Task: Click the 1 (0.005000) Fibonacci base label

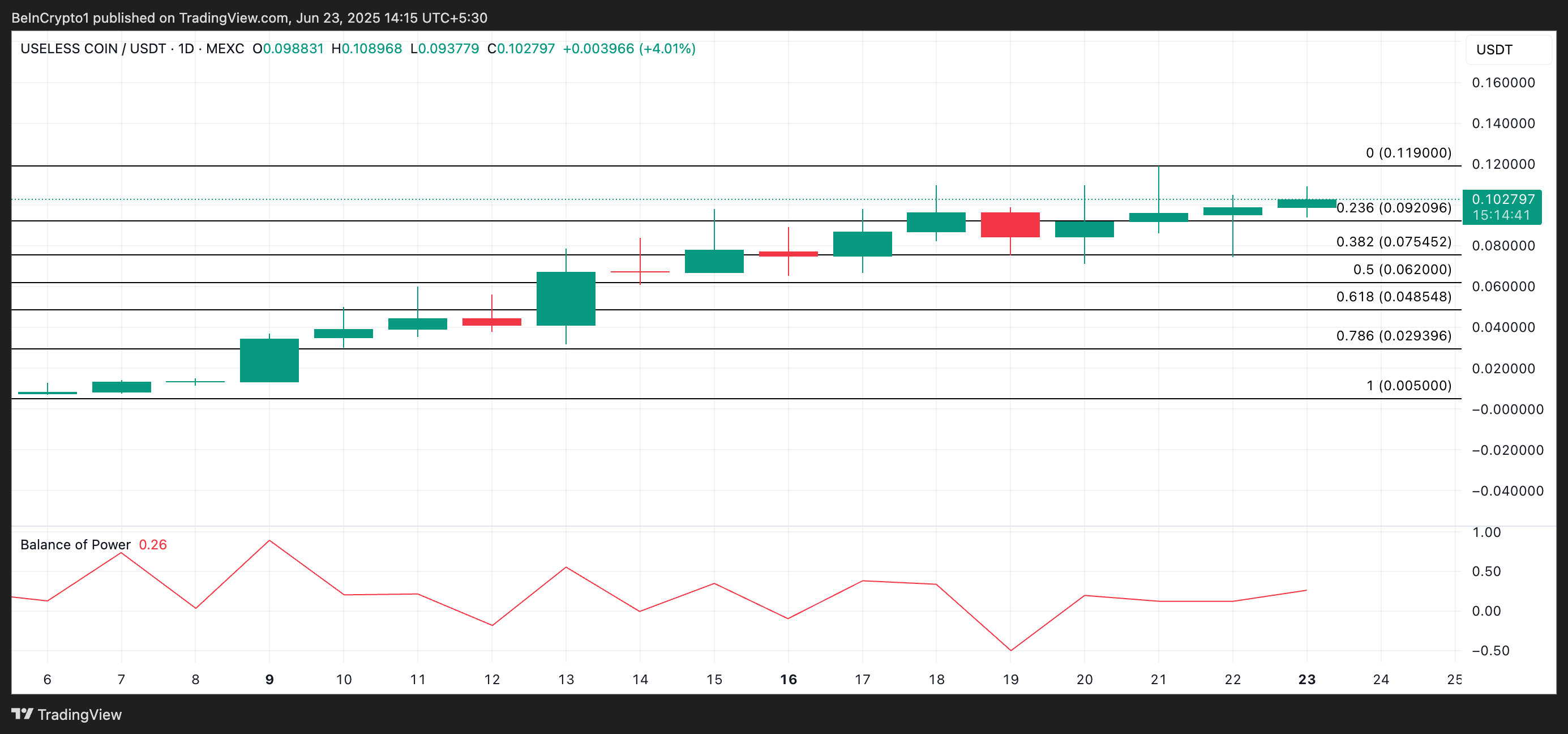Action: point(1408,386)
